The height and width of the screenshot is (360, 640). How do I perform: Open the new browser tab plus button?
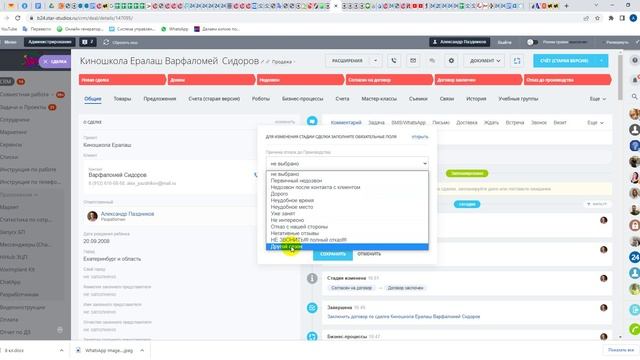(566, 6)
